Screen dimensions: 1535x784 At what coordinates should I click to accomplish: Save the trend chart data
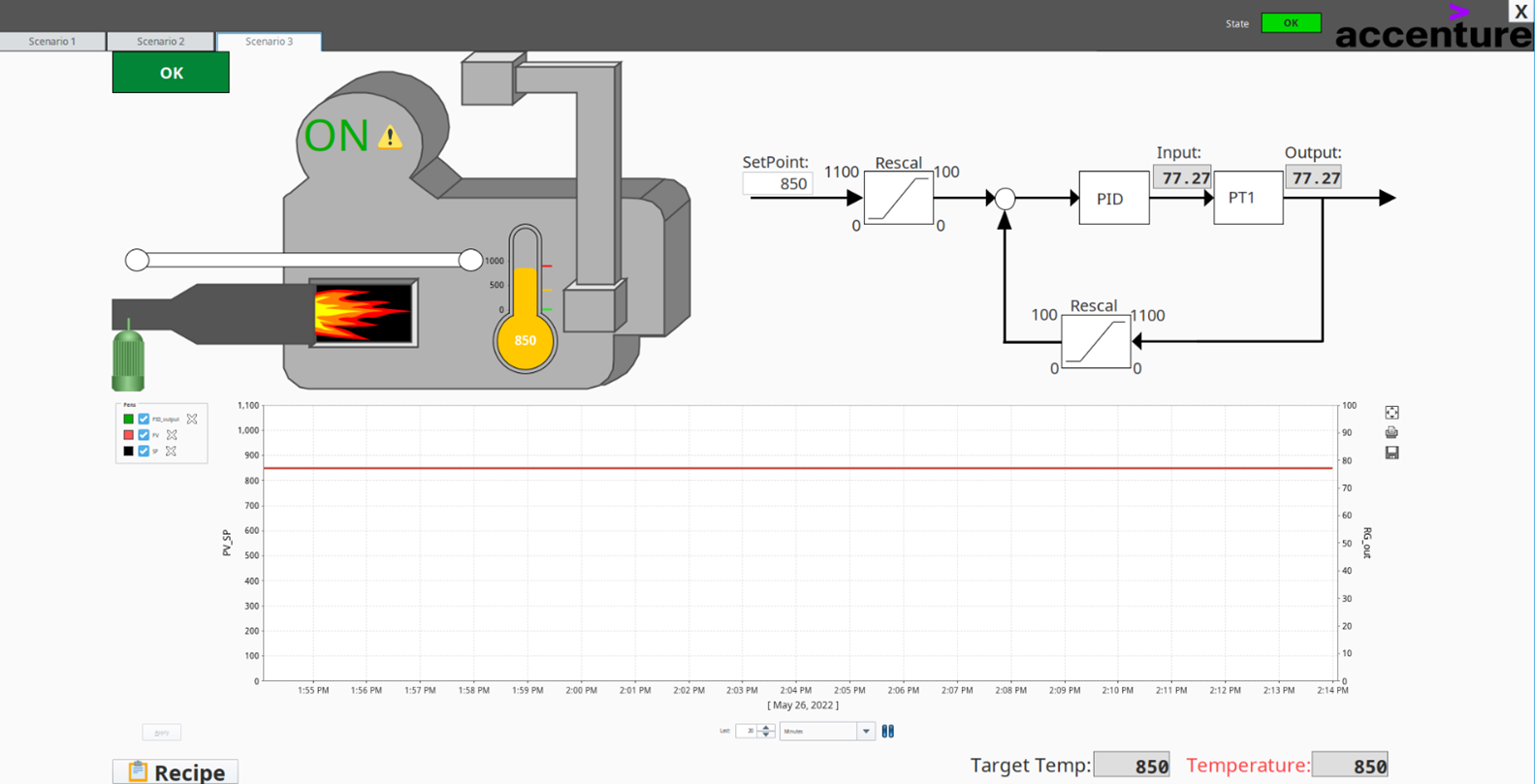click(1391, 453)
